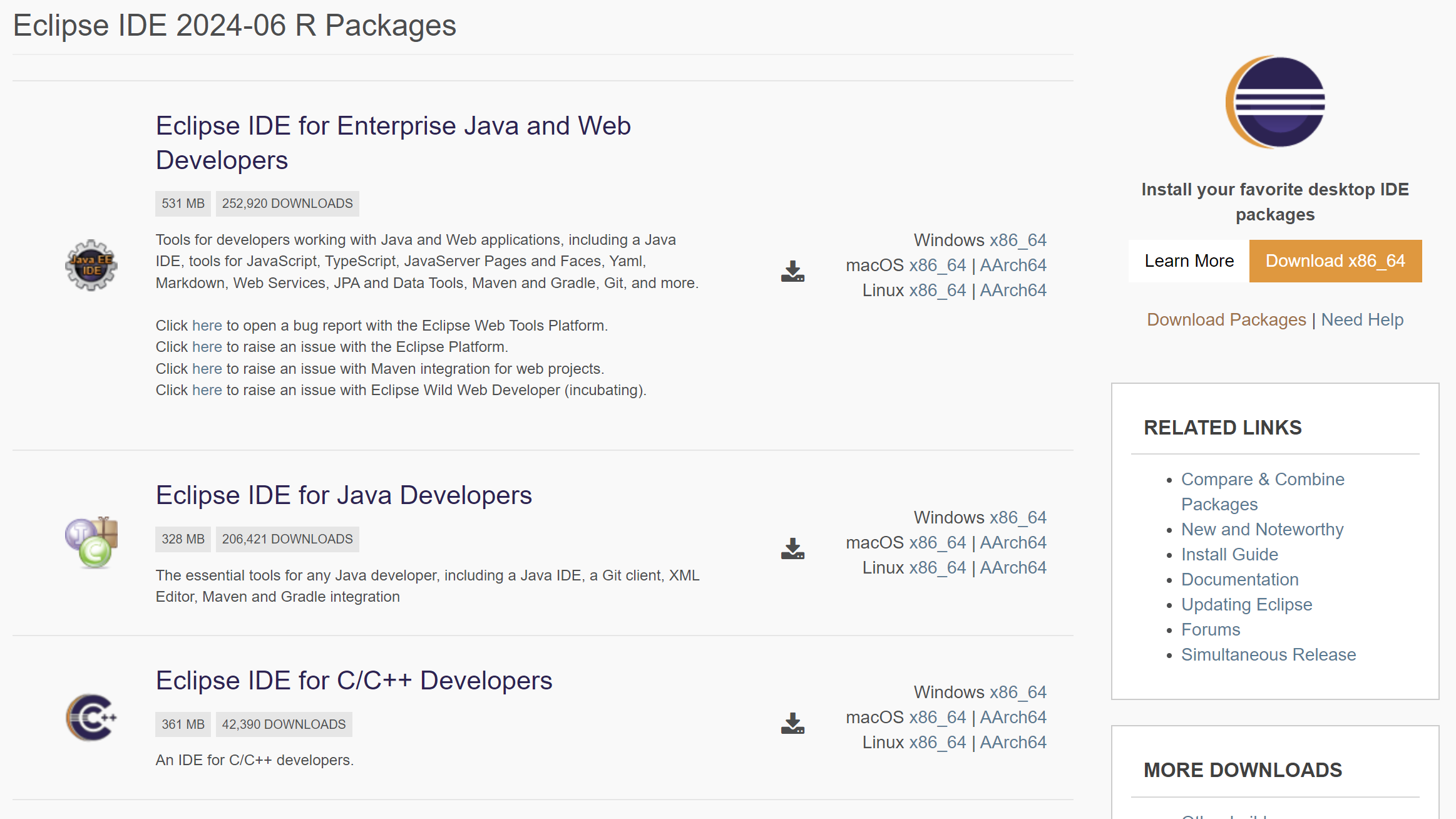Click download icon for Java Developers package

click(792, 549)
